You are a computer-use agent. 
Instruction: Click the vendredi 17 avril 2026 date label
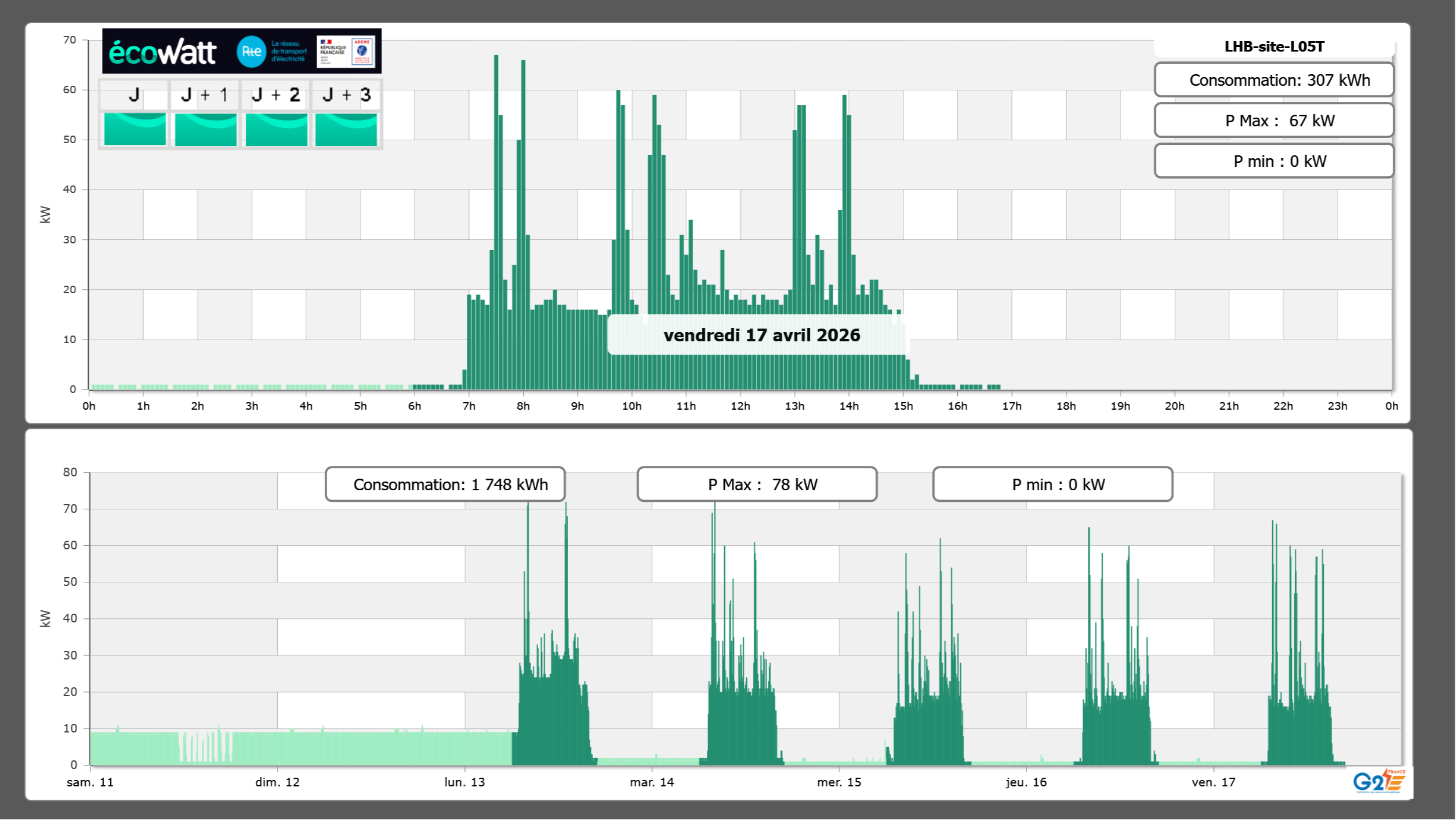(761, 335)
